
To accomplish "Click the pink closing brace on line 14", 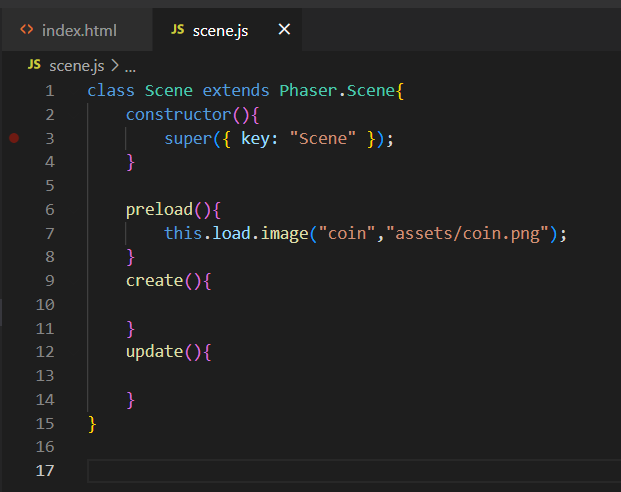I will tap(131, 400).
